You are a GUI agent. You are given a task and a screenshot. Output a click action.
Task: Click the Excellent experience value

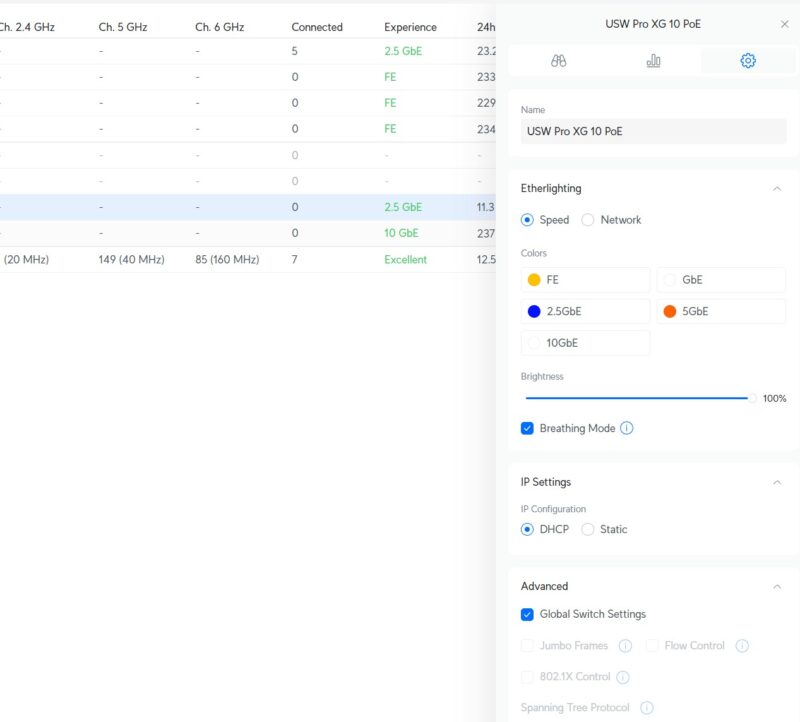point(405,259)
